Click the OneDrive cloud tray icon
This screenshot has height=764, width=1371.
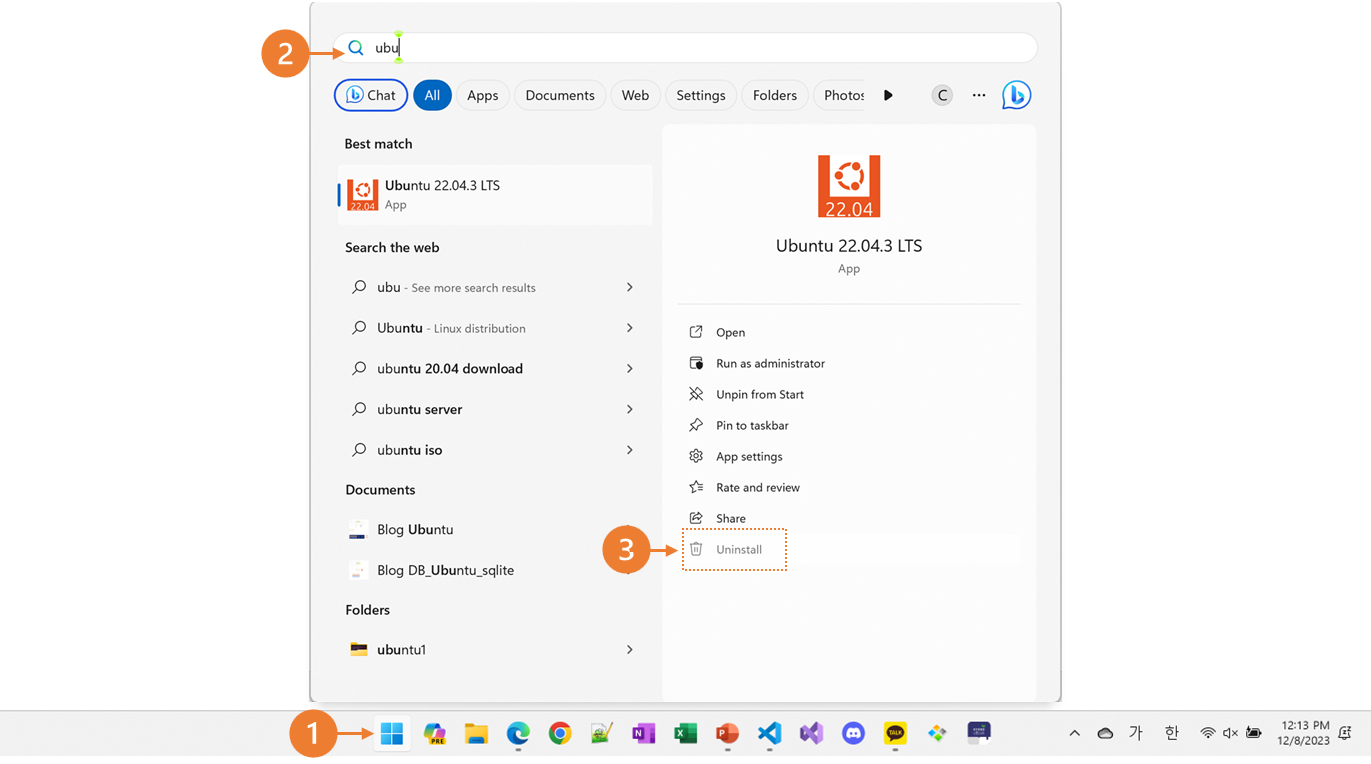1105,733
